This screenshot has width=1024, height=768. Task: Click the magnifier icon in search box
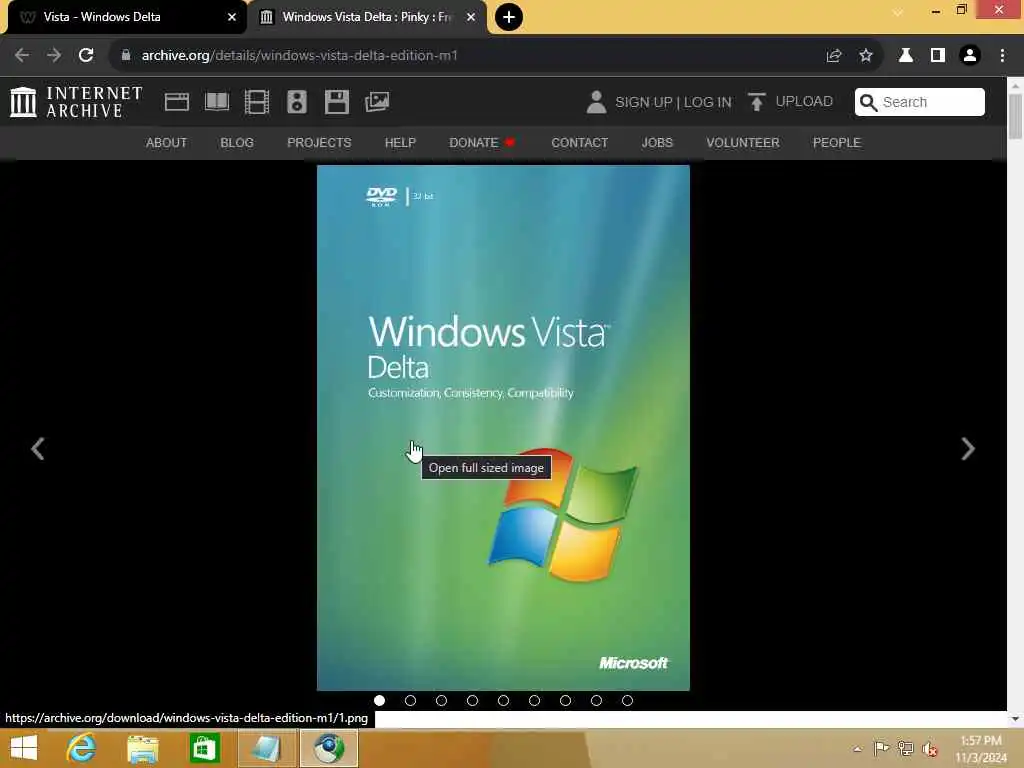tap(868, 103)
